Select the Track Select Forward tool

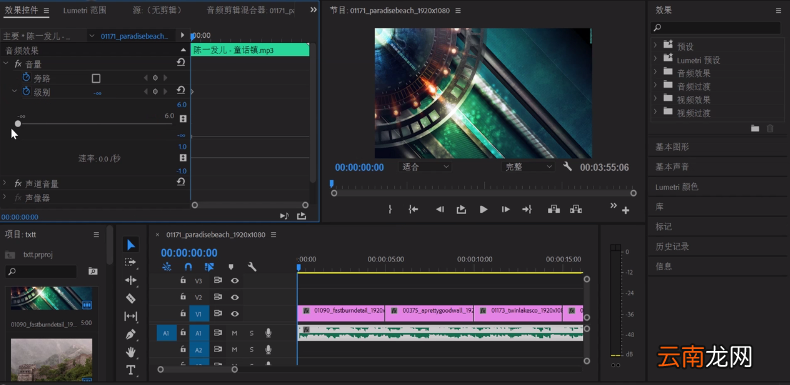click(x=130, y=263)
